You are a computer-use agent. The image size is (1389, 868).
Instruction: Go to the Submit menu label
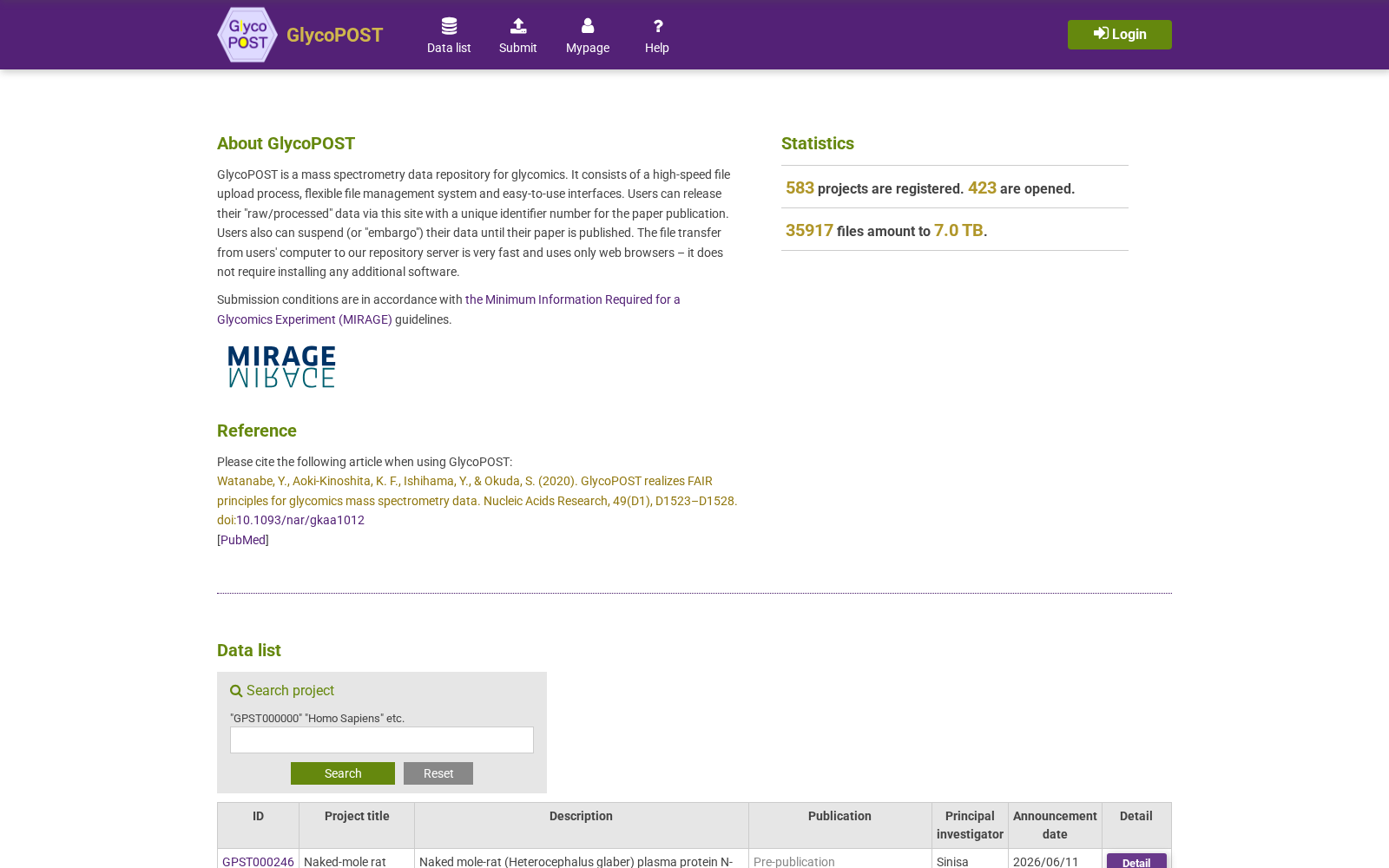pos(518,48)
